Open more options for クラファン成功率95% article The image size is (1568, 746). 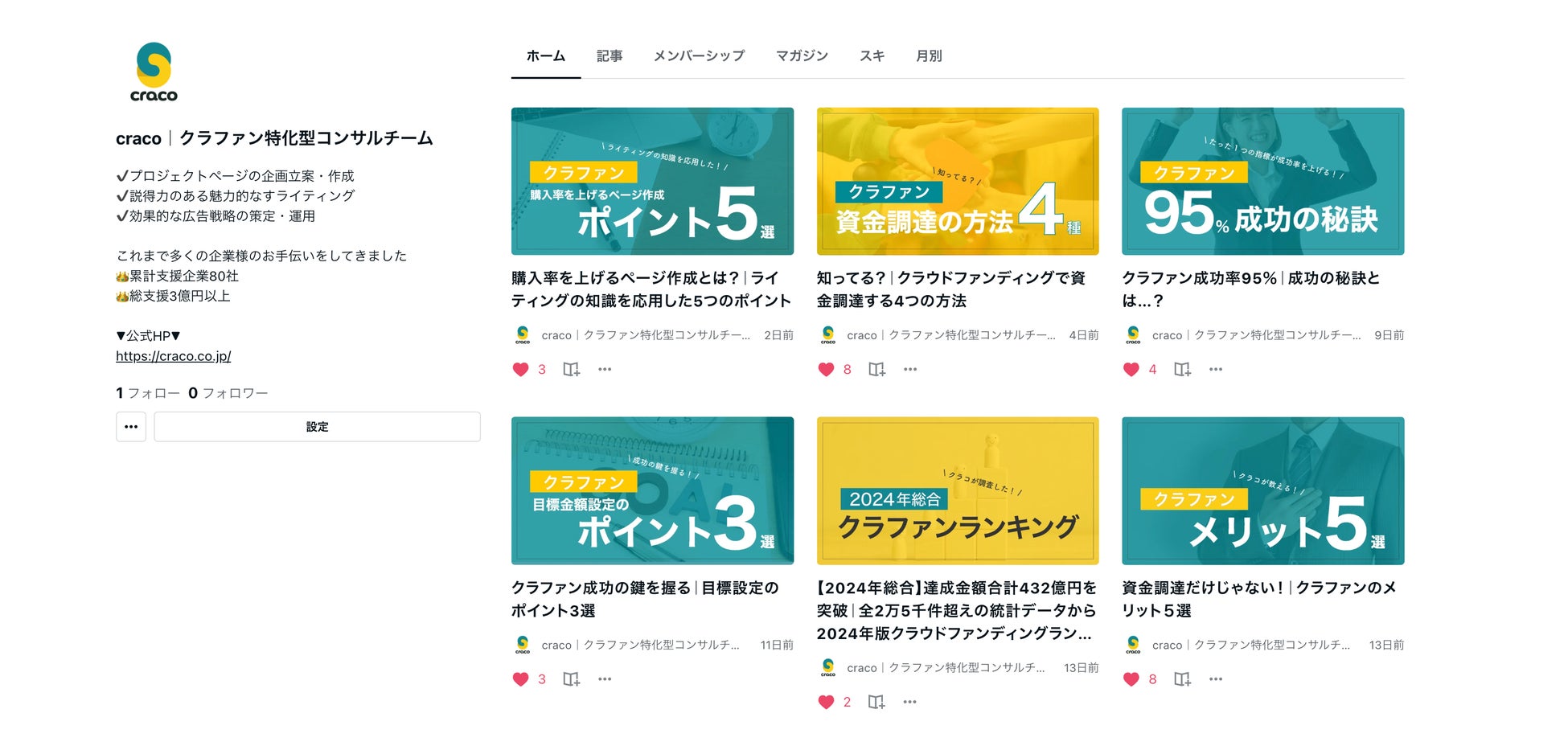(1216, 370)
